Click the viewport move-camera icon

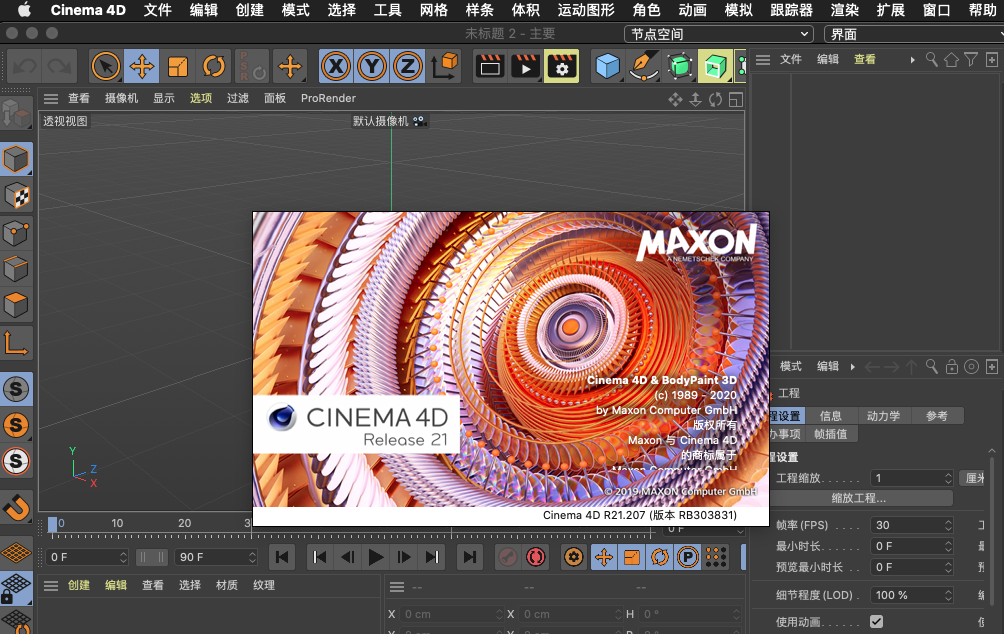pyautogui.click(x=675, y=99)
